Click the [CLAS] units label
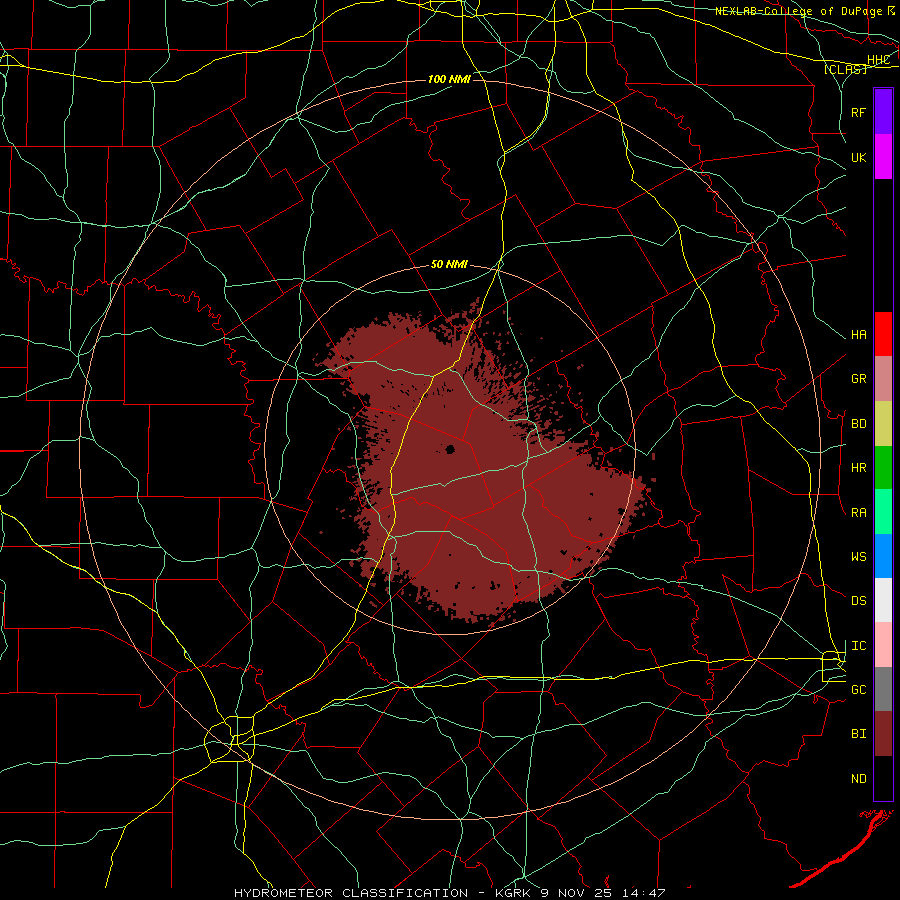 845,69
